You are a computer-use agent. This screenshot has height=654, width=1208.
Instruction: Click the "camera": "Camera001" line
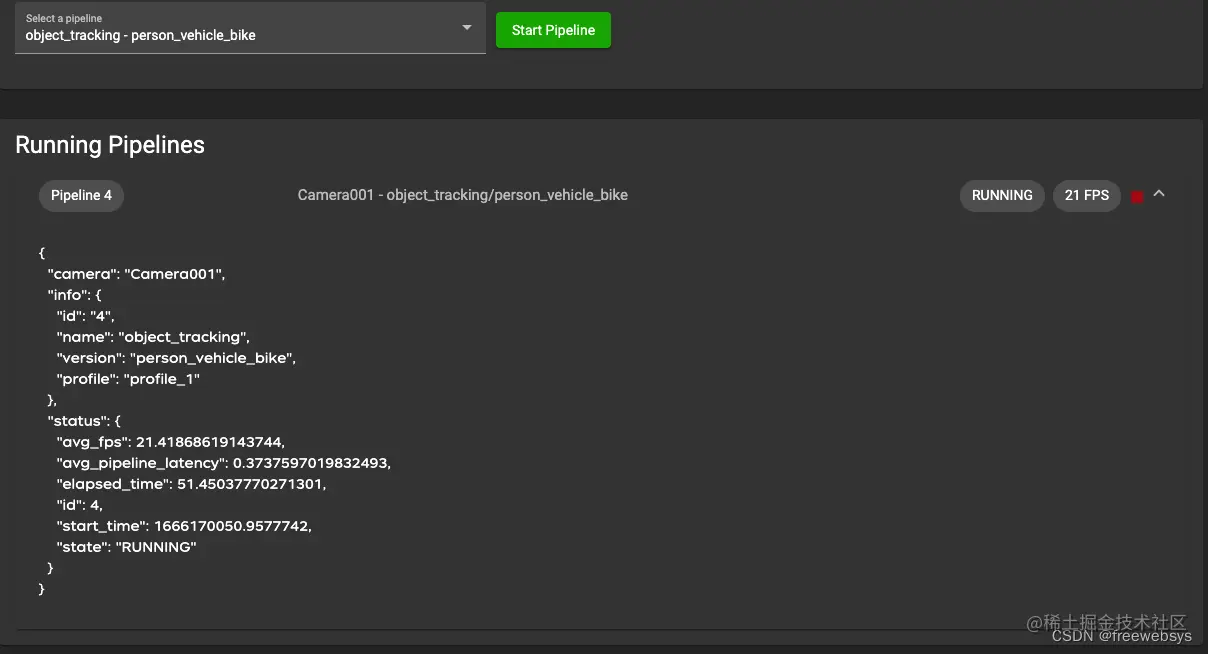tap(136, 274)
